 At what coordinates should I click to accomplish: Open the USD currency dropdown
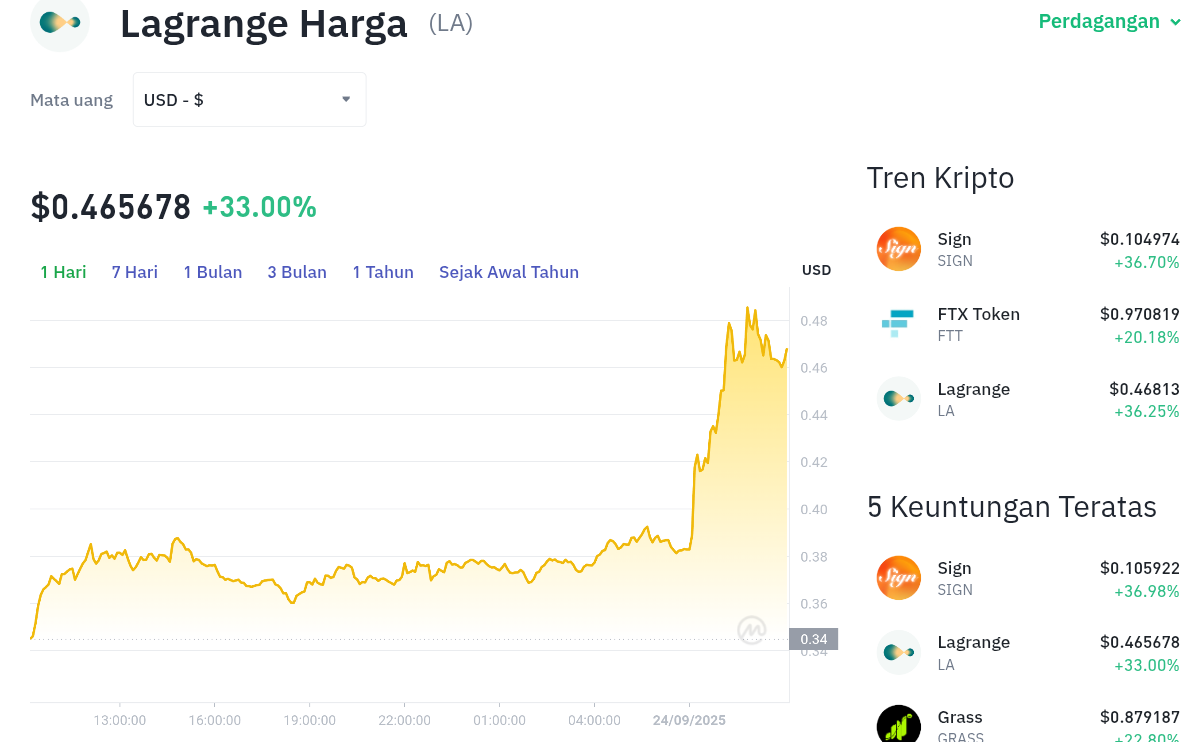(x=250, y=100)
